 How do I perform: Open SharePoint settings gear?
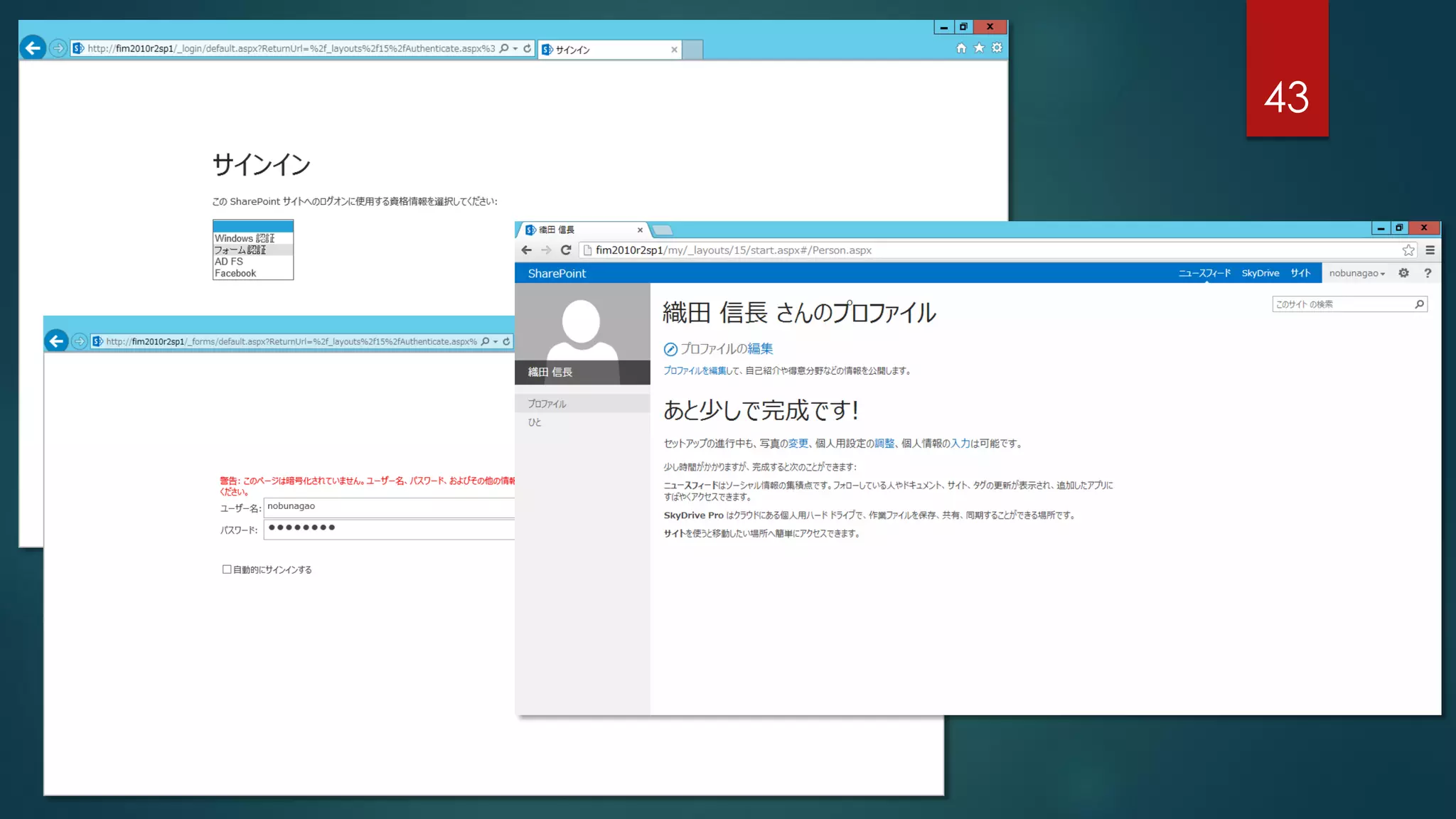[x=1403, y=273]
